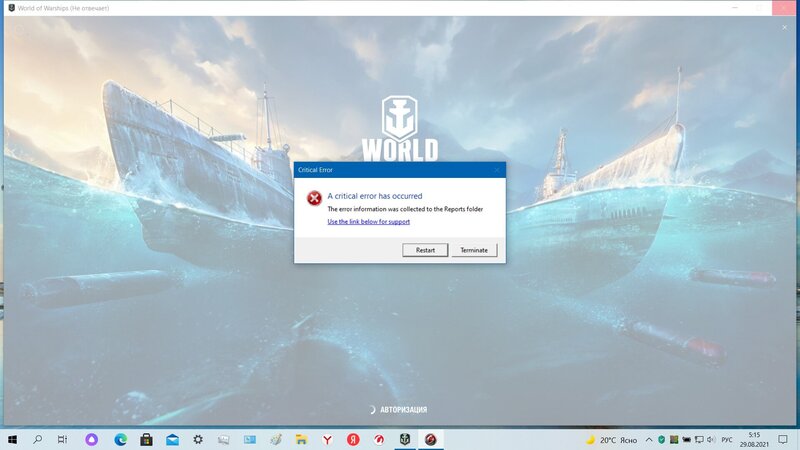Click the World of Warships anchor logo
The width and height of the screenshot is (800, 450).
(x=399, y=119)
